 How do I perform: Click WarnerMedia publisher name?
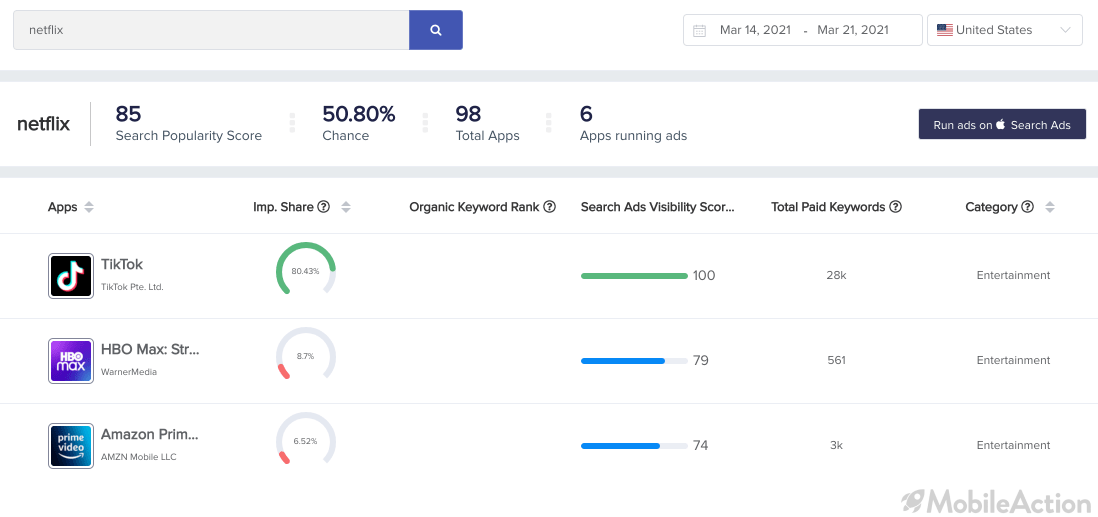click(x=129, y=372)
